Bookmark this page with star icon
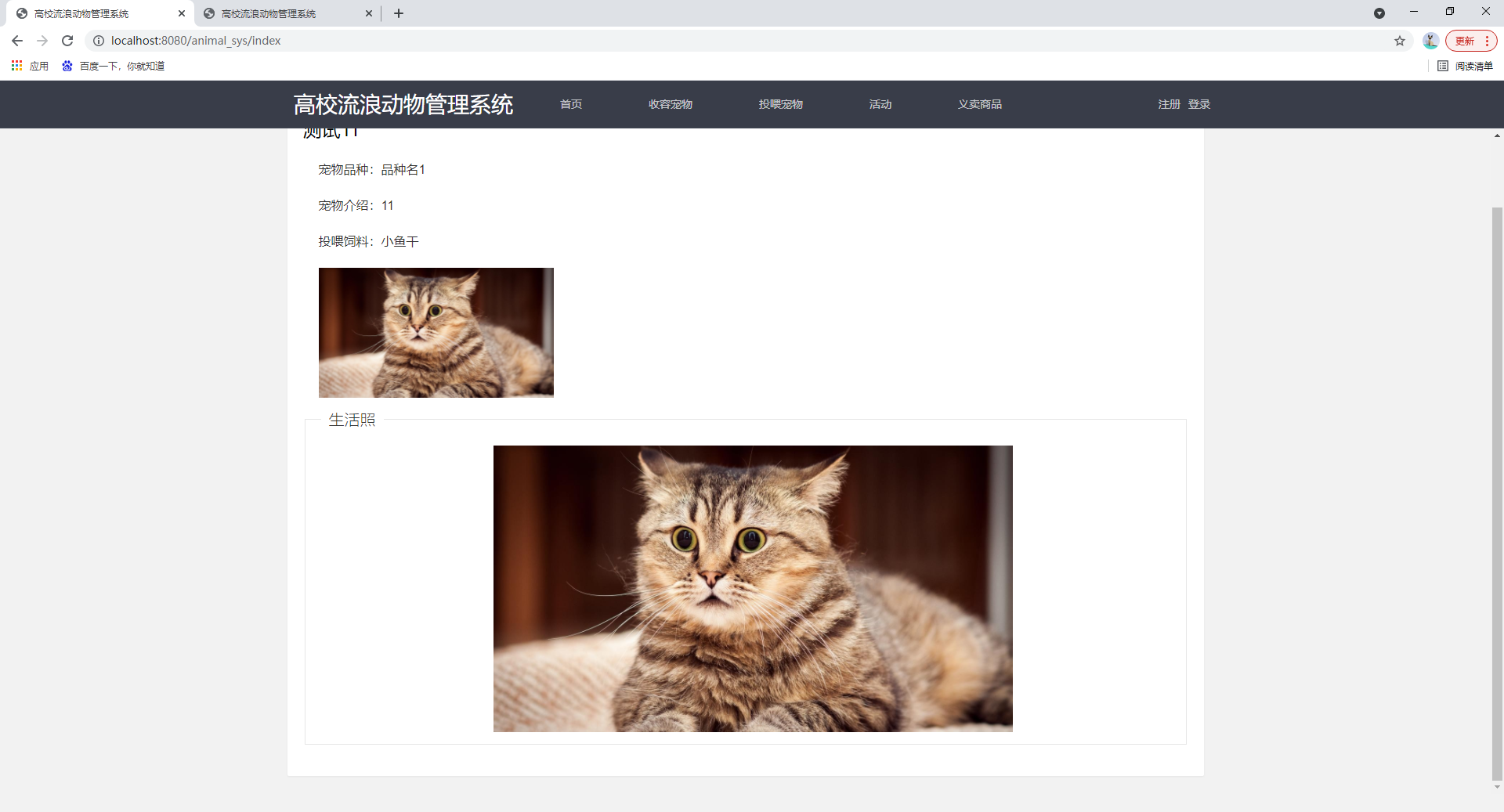1504x812 pixels. 1400,41
